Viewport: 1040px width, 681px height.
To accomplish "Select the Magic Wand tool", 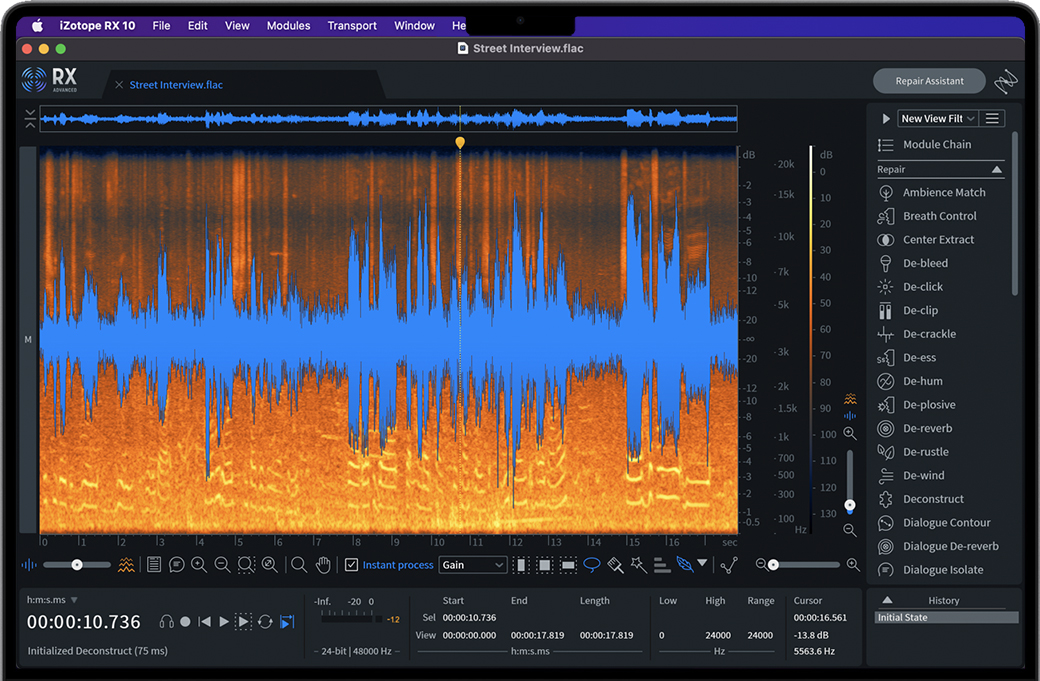I will click(x=638, y=565).
